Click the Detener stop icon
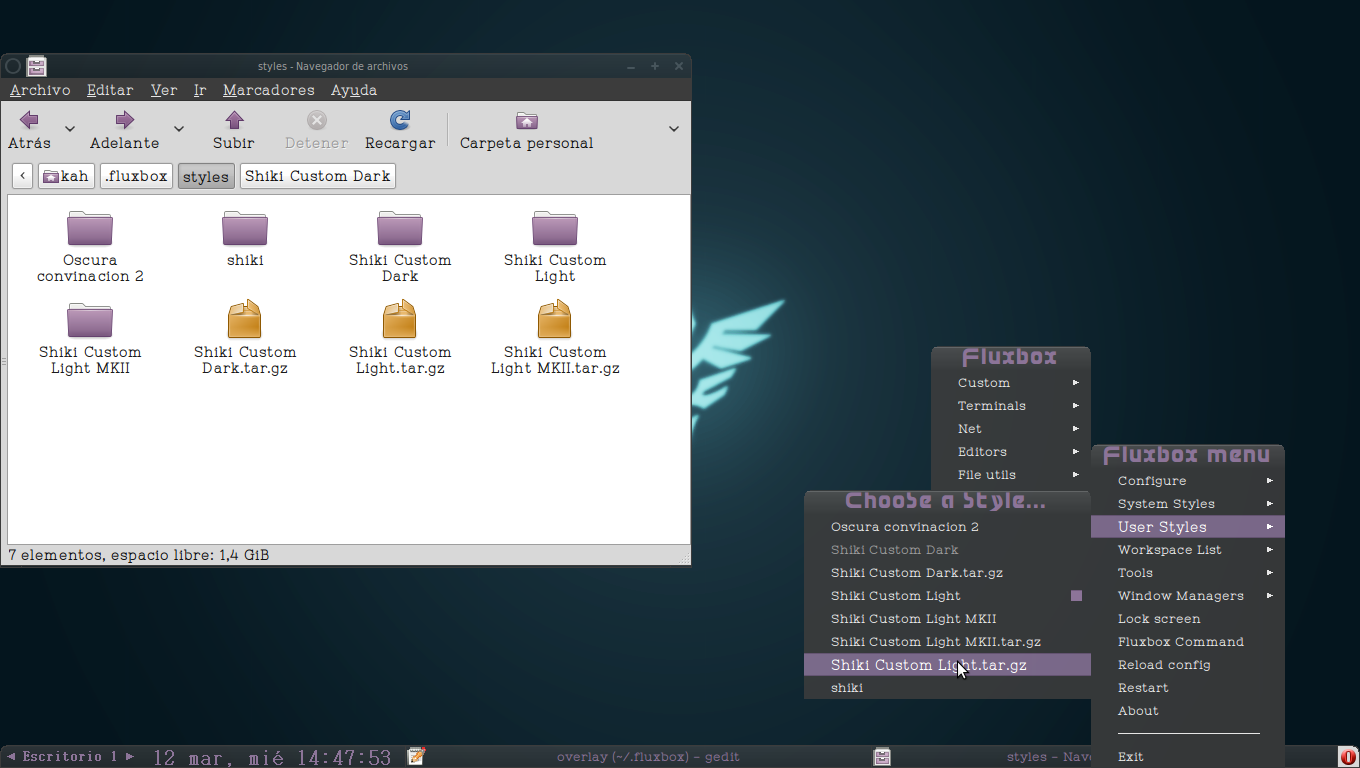Image resolution: width=1360 pixels, height=768 pixels. coord(316,121)
